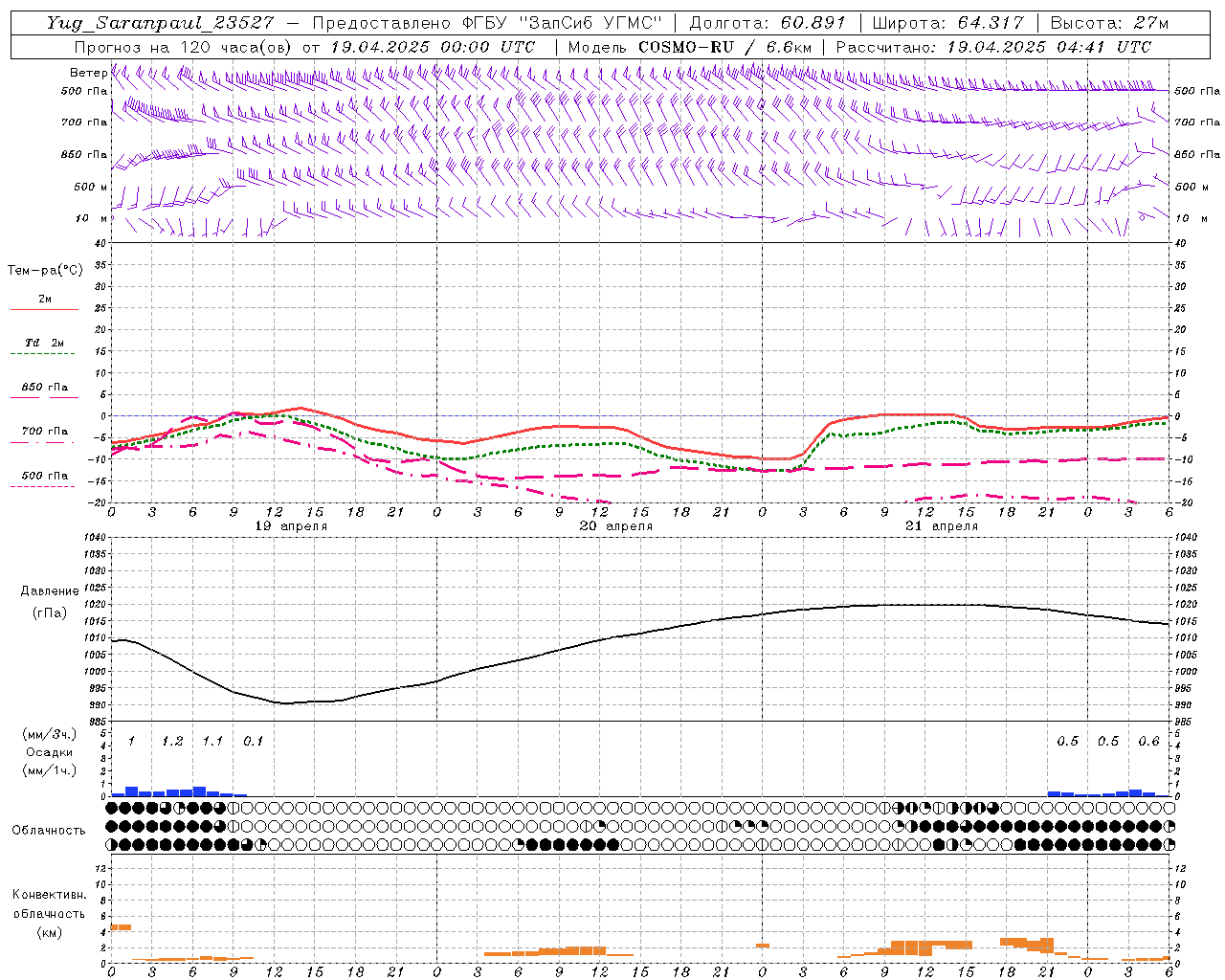The image size is (1225, 980).
Task: Click the Td 2м dew point legend label
Action: (45, 343)
